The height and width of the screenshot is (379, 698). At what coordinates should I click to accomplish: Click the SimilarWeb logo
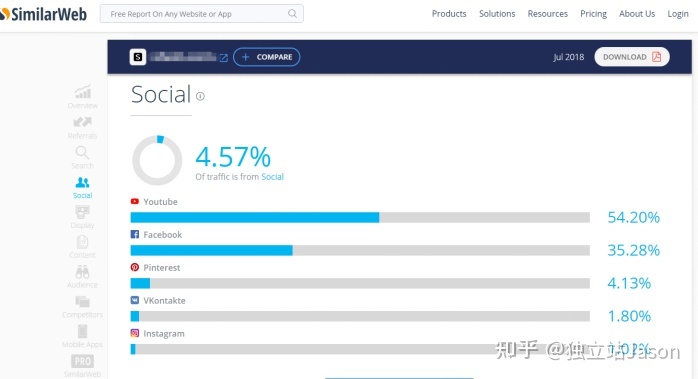[43, 14]
